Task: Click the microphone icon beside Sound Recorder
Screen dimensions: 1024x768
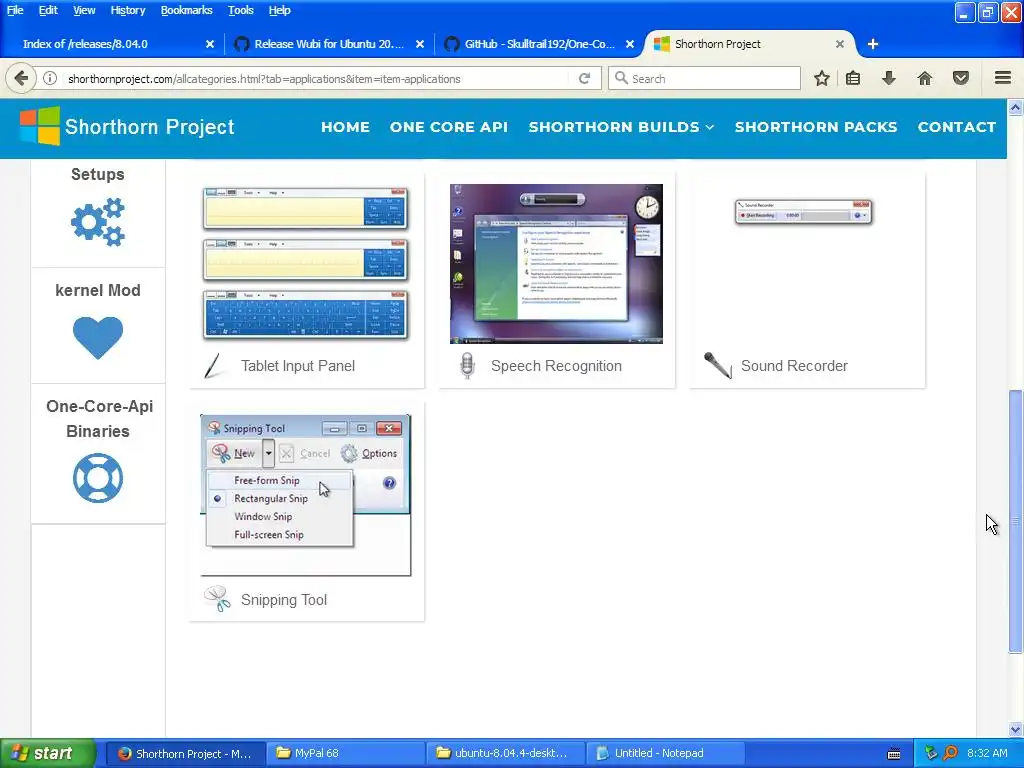Action: [x=717, y=366]
